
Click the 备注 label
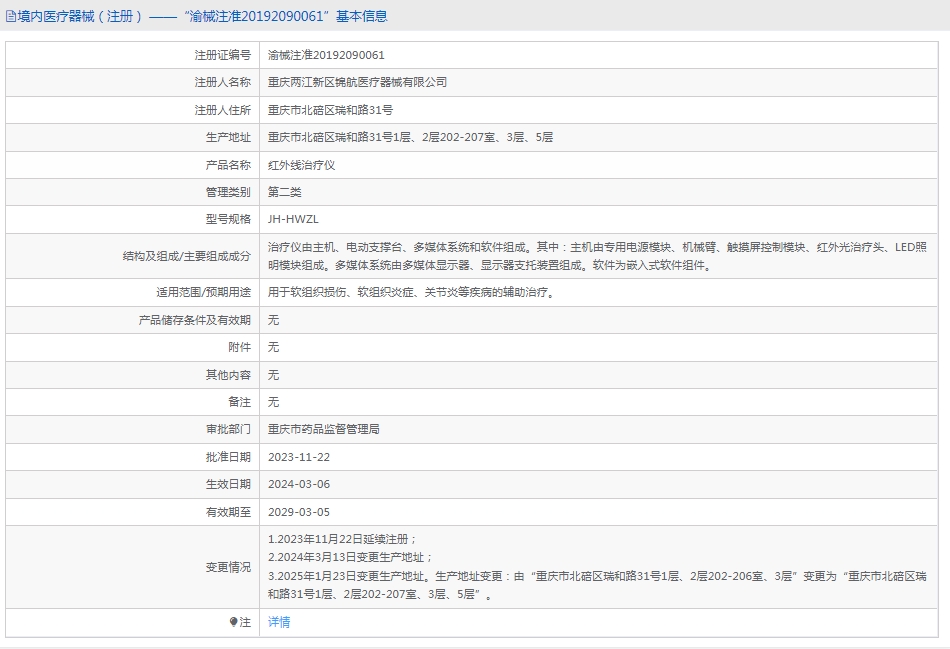239,402
